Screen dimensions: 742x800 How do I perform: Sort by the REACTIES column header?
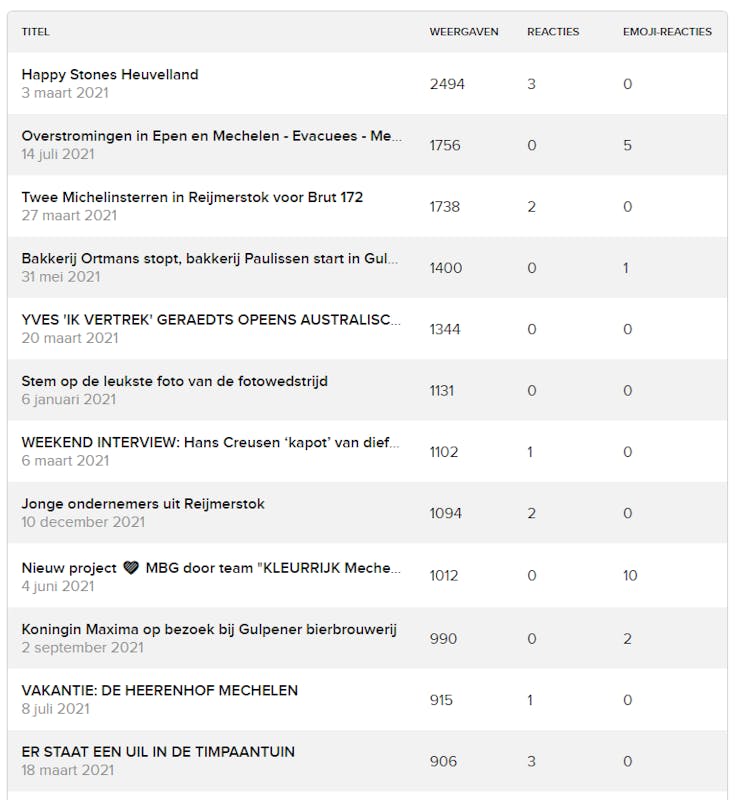tap(553, 32)
